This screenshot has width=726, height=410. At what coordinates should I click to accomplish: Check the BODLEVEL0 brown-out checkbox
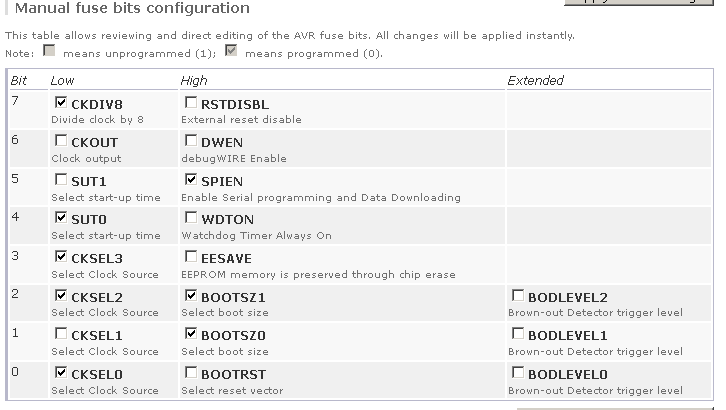518,373
